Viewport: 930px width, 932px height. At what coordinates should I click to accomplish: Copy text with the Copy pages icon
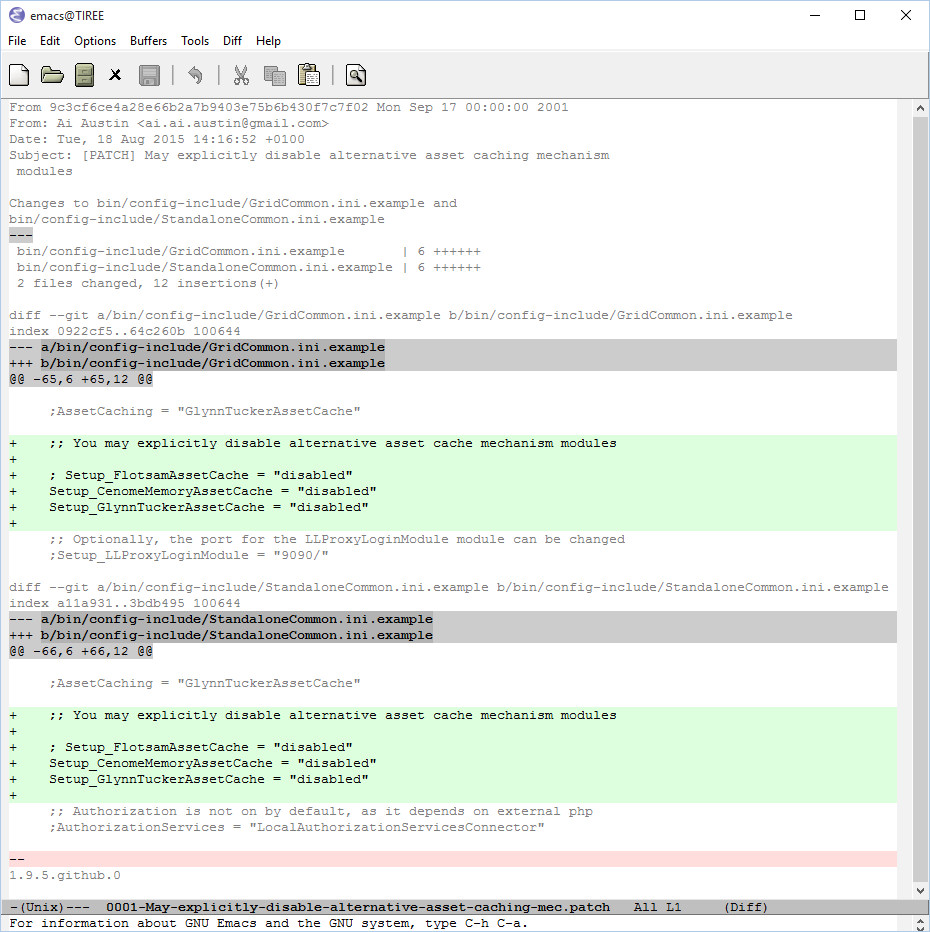click(275, 75)
